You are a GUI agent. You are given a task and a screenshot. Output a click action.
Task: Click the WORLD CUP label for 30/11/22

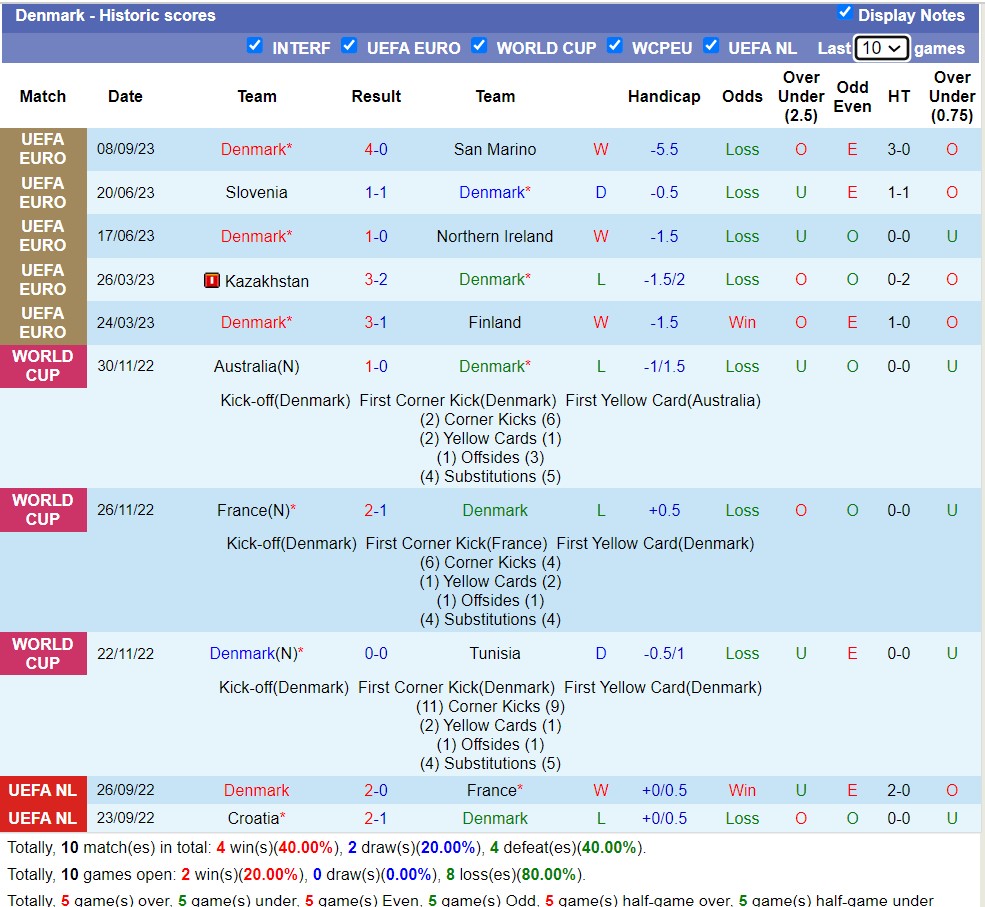coord(43,366)
